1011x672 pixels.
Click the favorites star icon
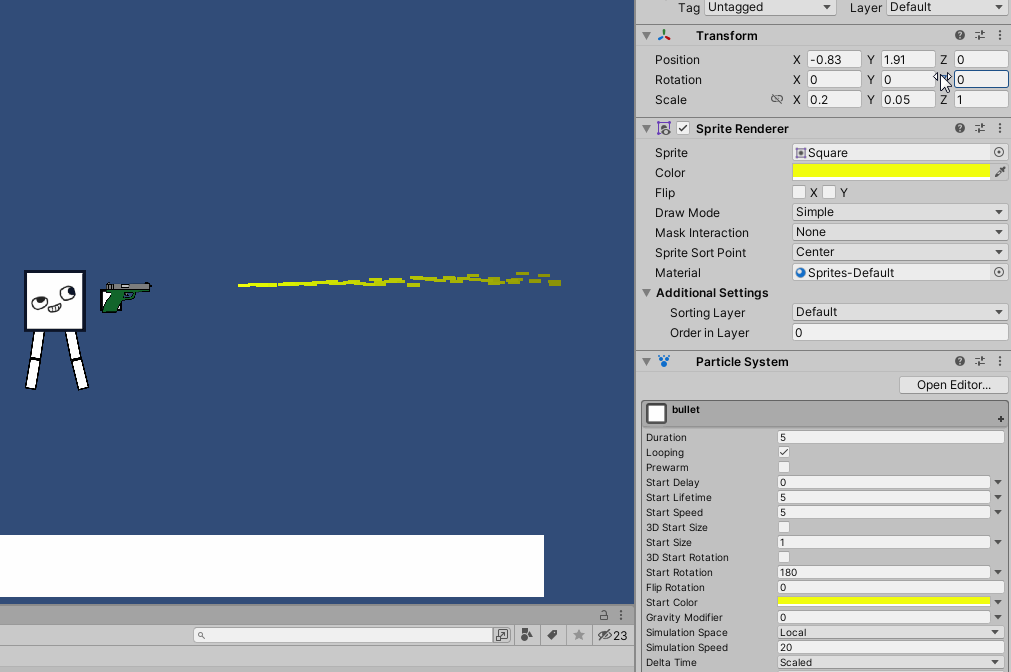point(577,635)
